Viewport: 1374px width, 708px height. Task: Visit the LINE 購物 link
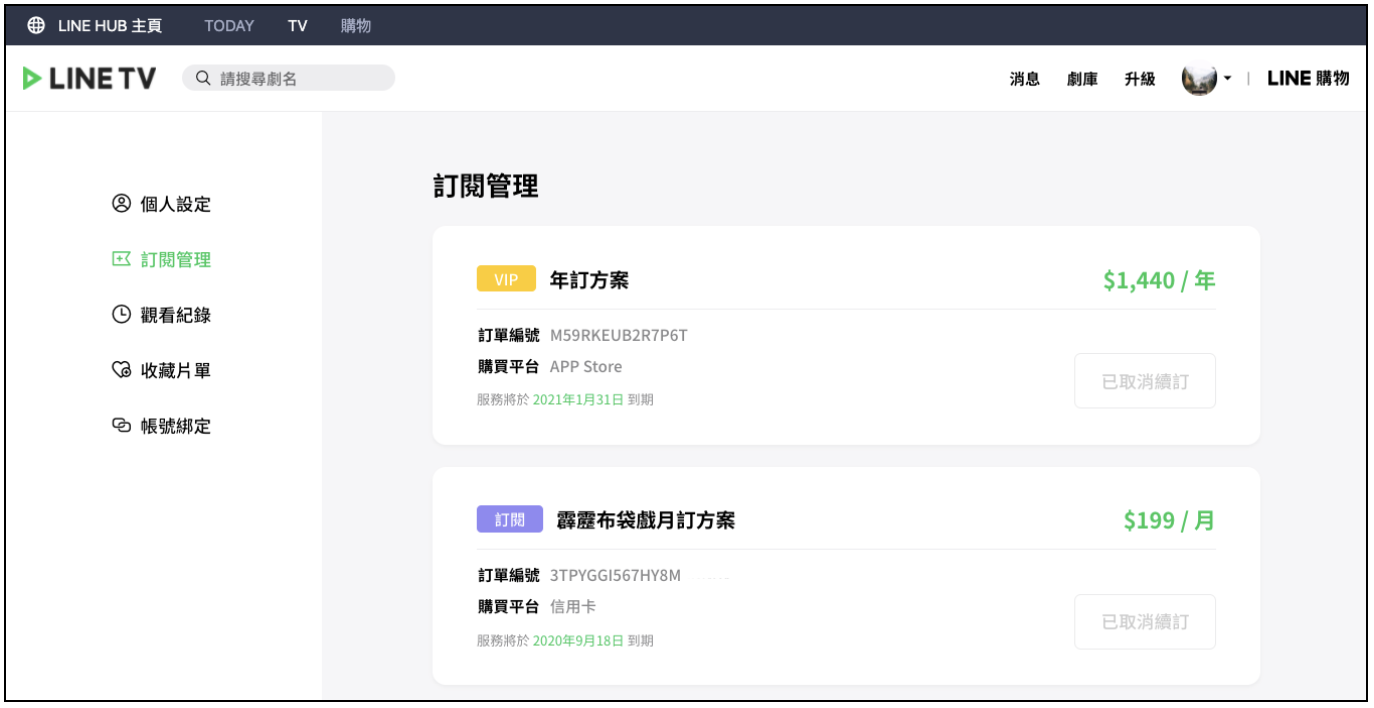(x=1308, y=79)
